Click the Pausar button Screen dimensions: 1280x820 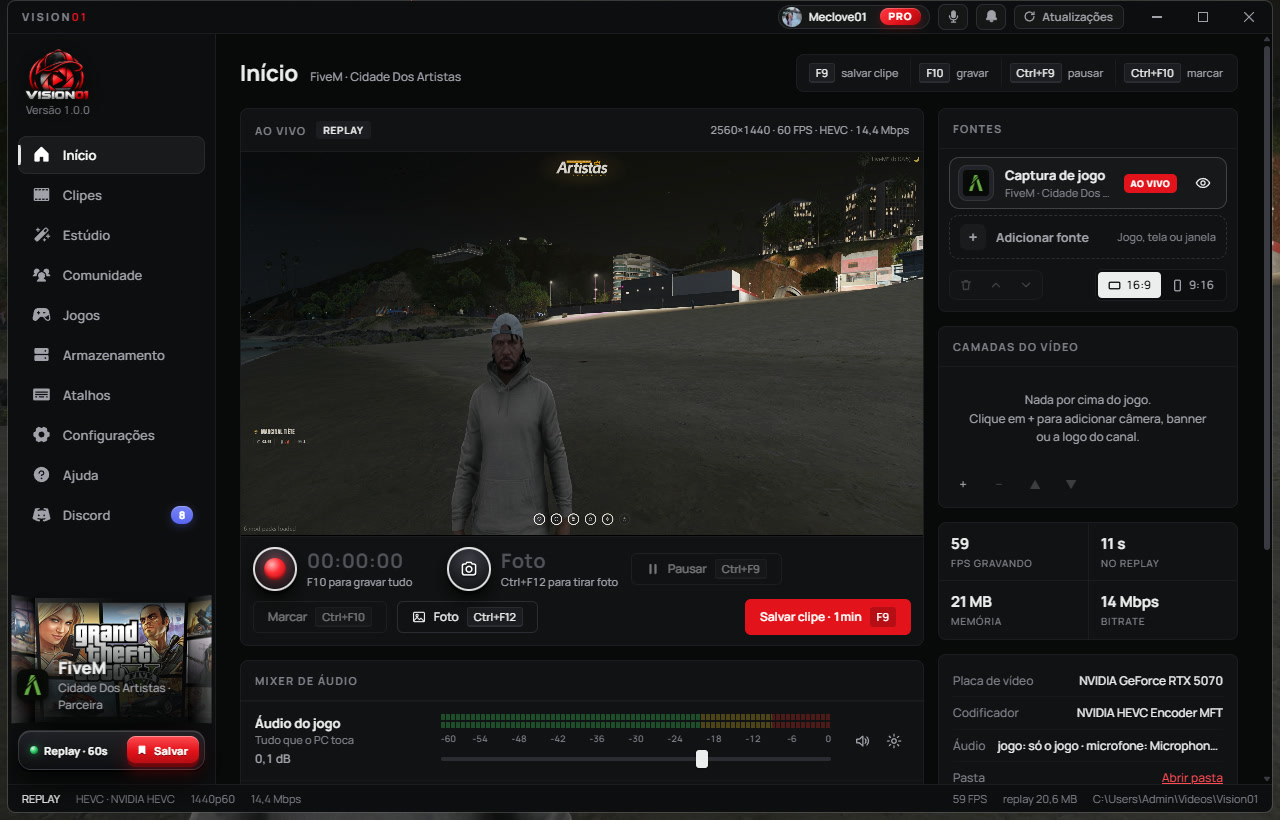[706, 569]
